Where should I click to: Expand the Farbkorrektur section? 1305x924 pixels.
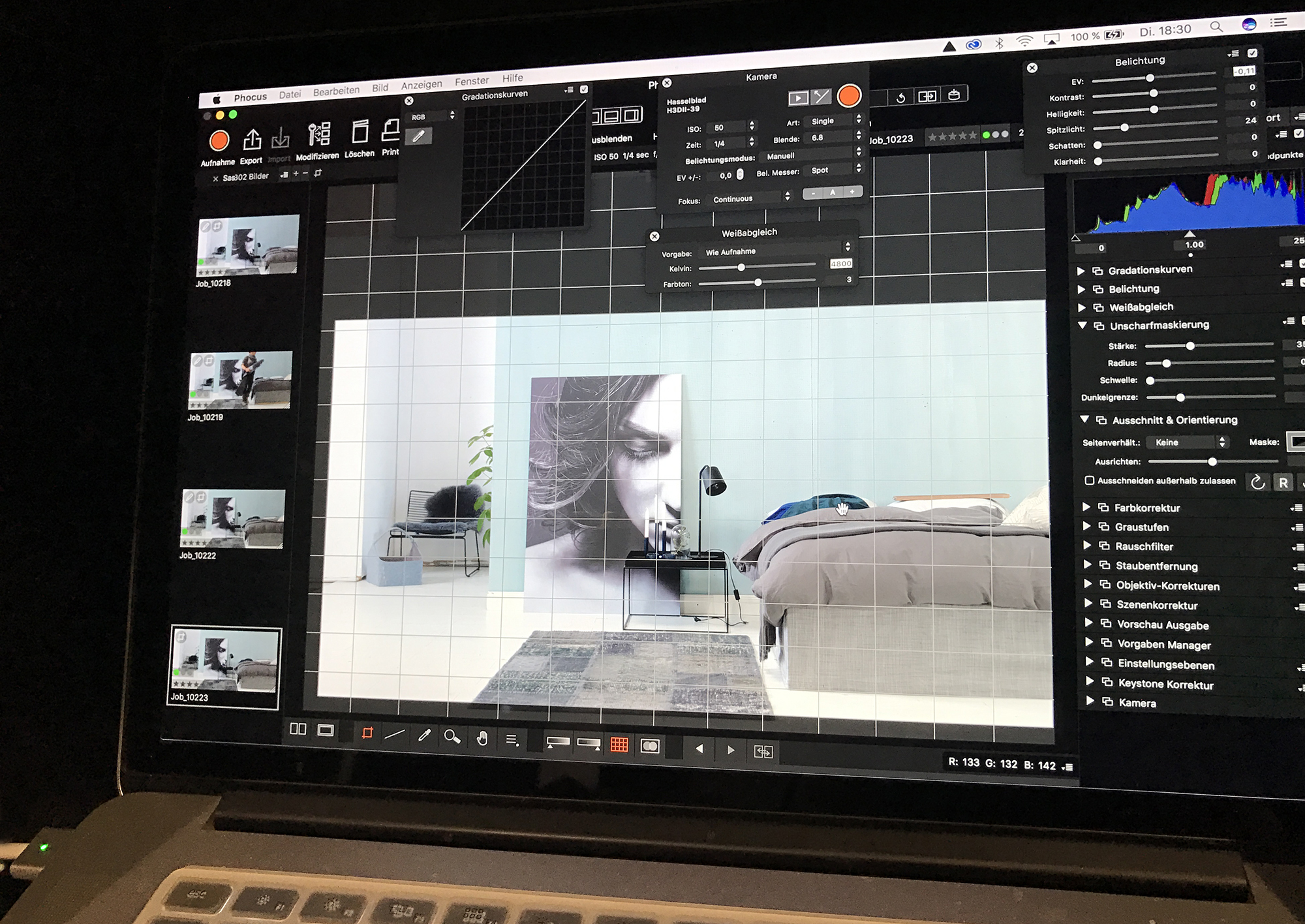[x=1086, y=507]
